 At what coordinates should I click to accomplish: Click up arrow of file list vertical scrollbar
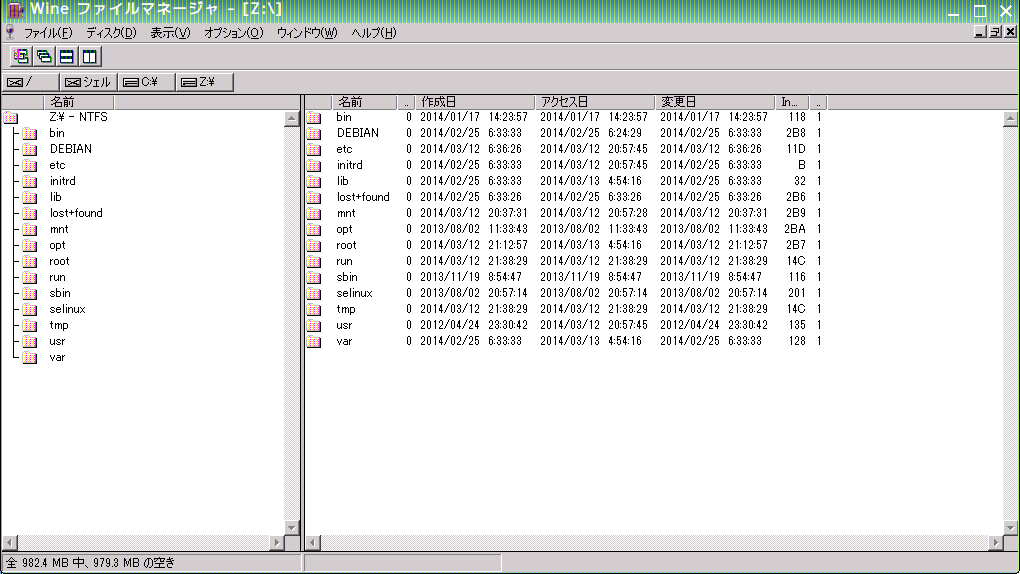[1010, 118]
